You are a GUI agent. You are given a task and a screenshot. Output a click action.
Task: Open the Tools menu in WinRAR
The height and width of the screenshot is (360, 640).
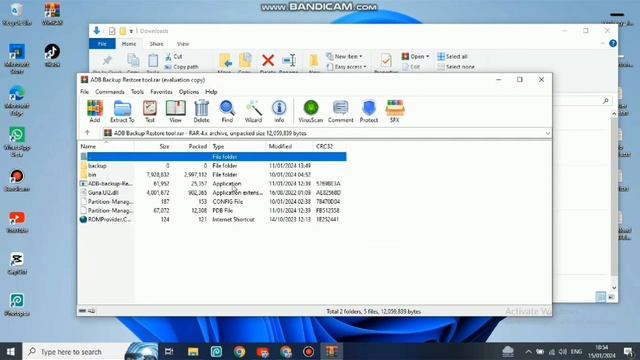pyautogui.click(x=138, y=92)
